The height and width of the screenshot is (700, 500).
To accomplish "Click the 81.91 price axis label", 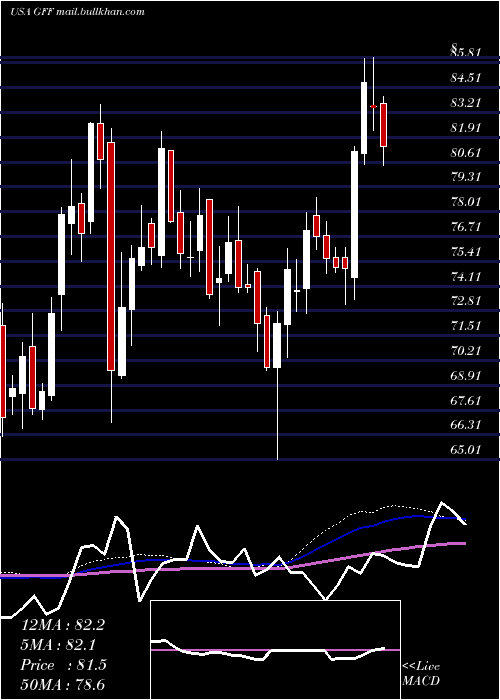I will coord(465,128).
